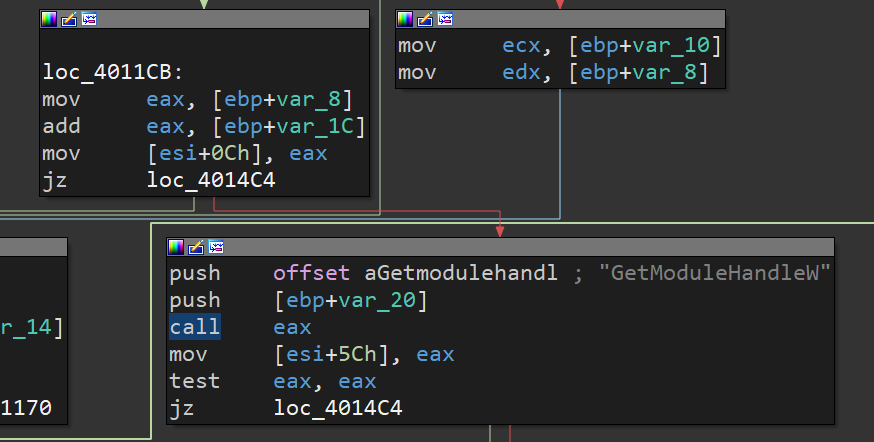Click the edit-label pencil icon on loc_4011CB block
874x442 pixels.
69,19
